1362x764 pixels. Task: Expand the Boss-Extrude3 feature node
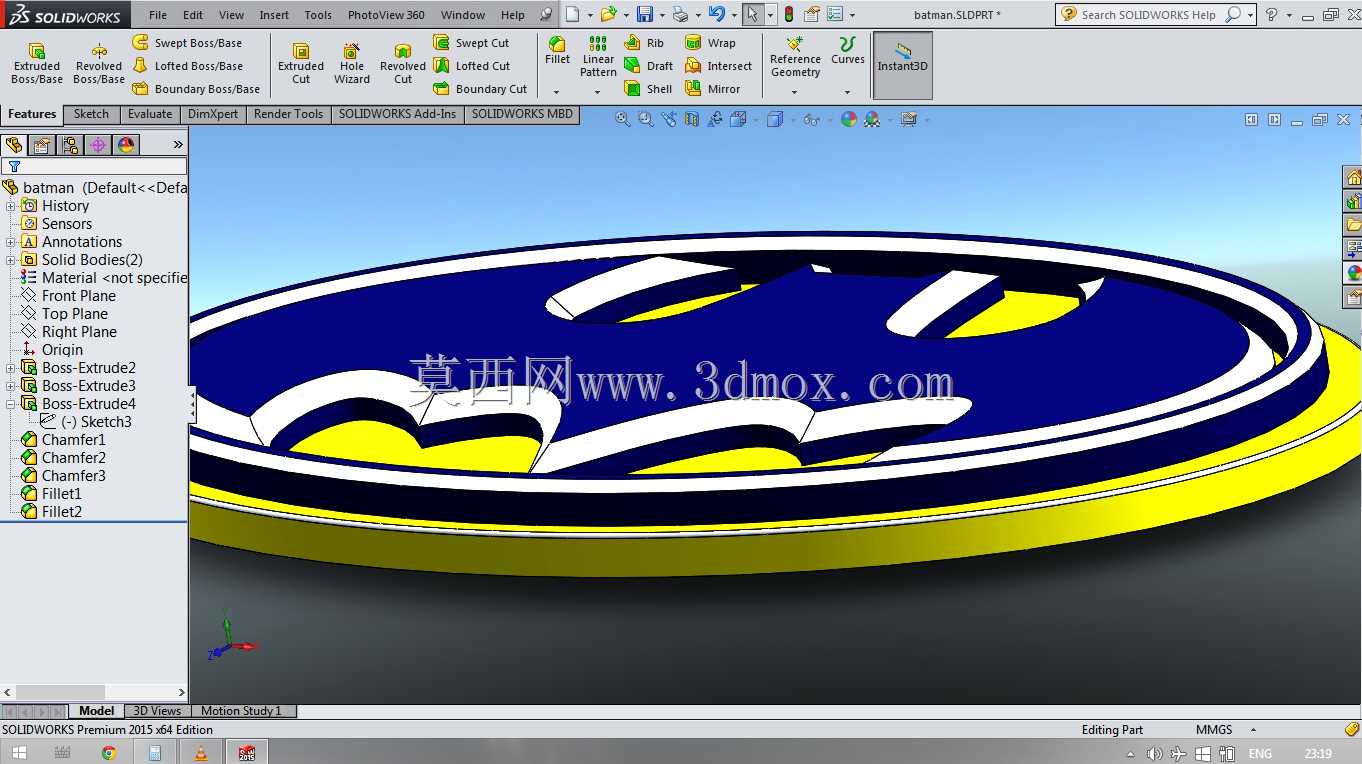(11, 386)
